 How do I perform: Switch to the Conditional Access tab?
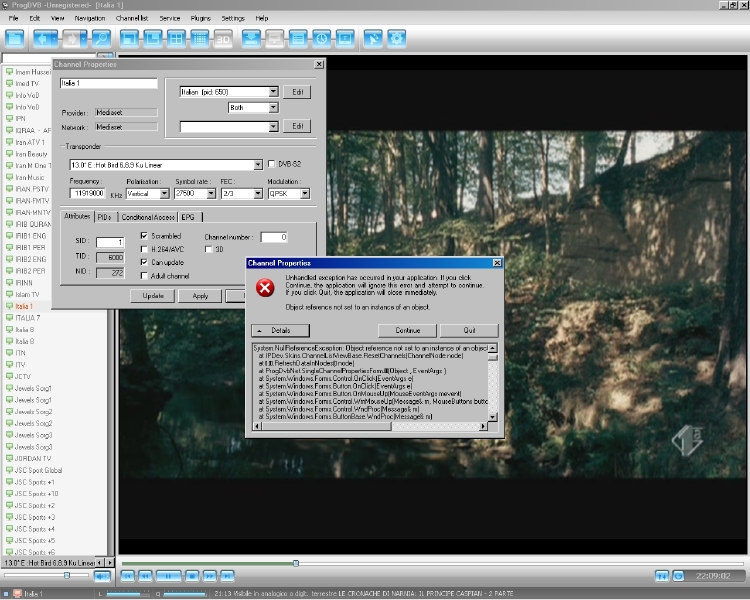[x=149, y=216]
